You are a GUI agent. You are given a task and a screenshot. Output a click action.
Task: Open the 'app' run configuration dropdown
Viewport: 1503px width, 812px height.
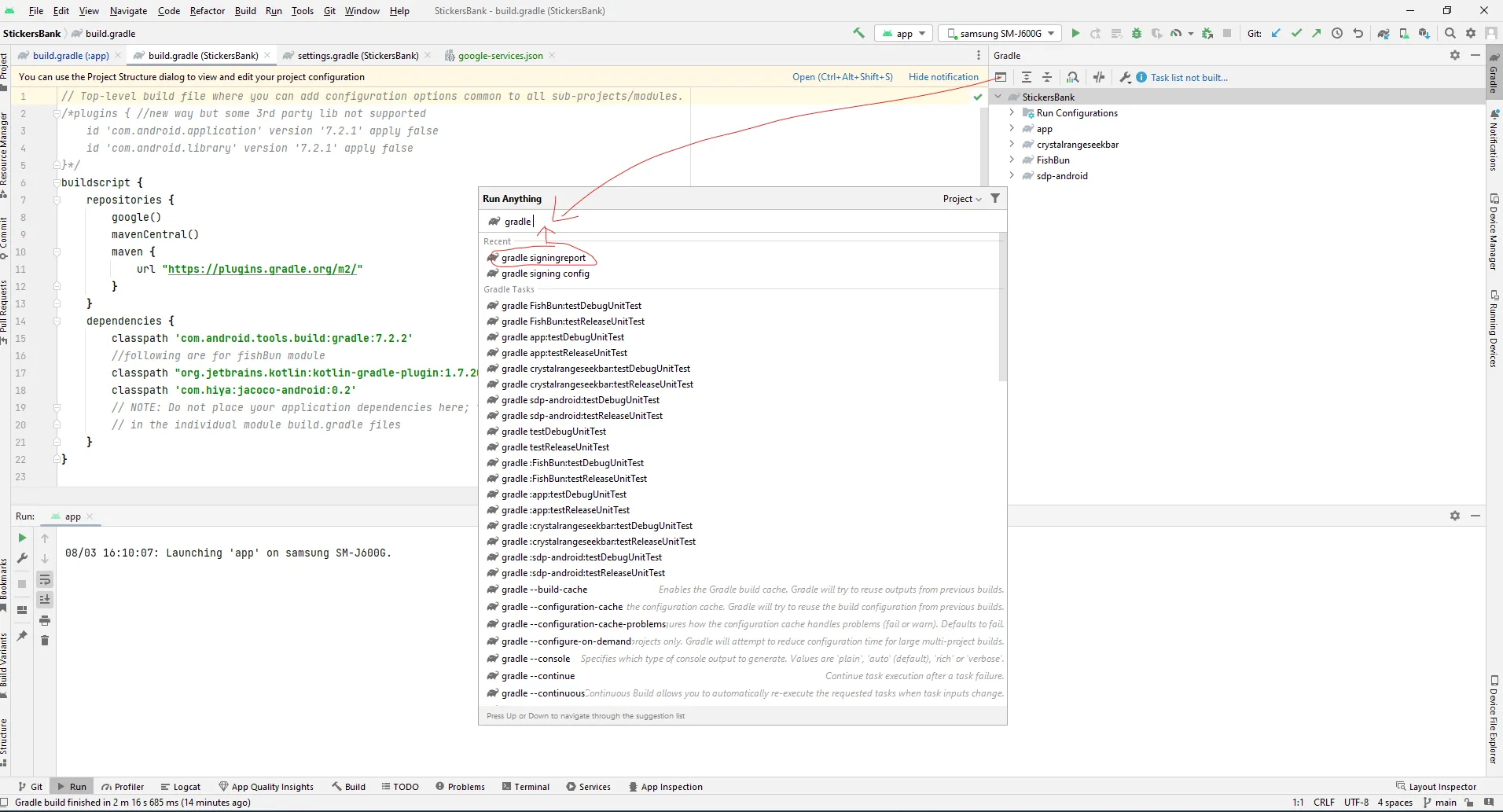pyautogui.click(x=904, y=33)
